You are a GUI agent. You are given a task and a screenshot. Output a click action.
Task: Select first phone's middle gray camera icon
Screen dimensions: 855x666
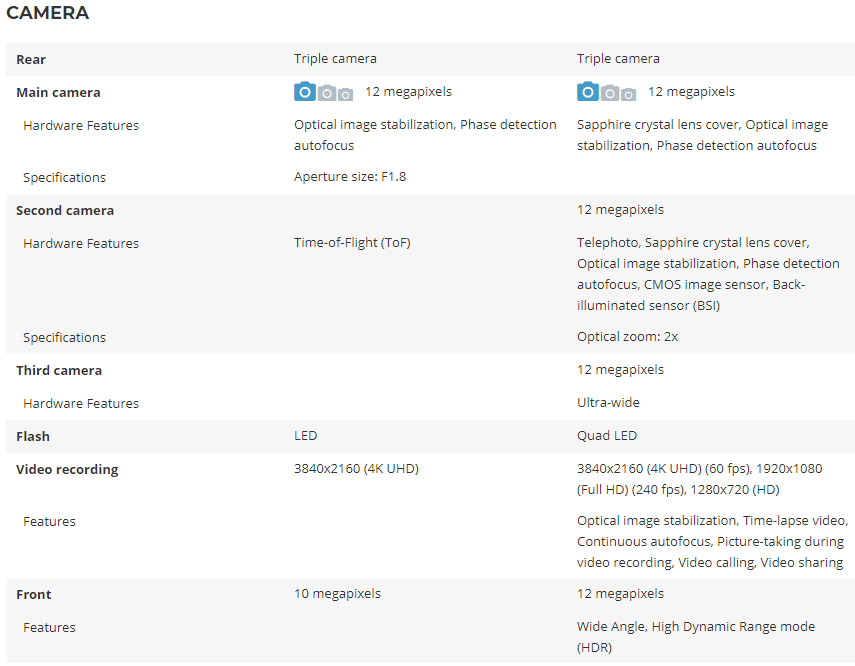tap(327, 93)
